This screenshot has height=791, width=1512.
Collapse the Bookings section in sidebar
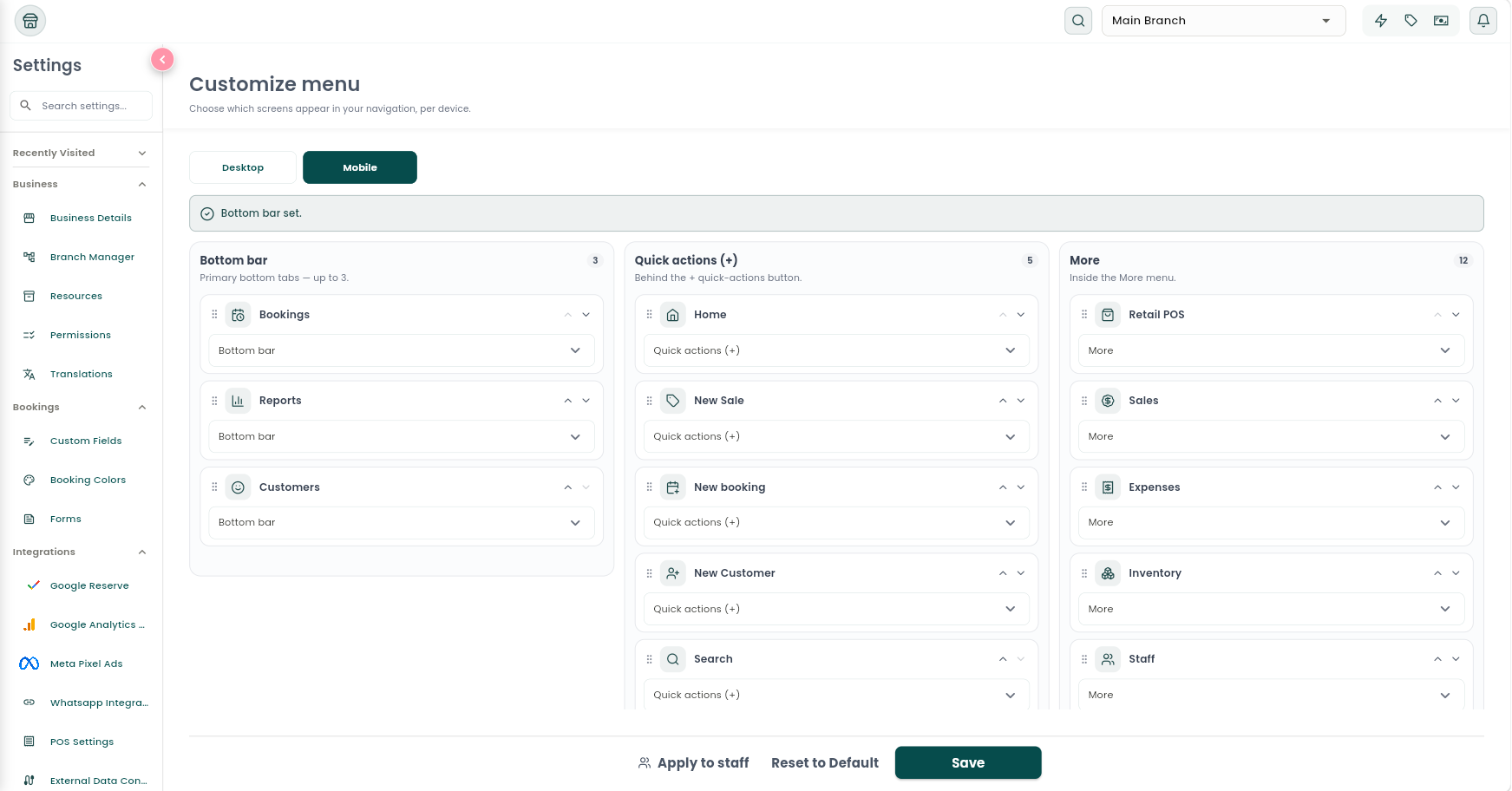coord(80,407)
